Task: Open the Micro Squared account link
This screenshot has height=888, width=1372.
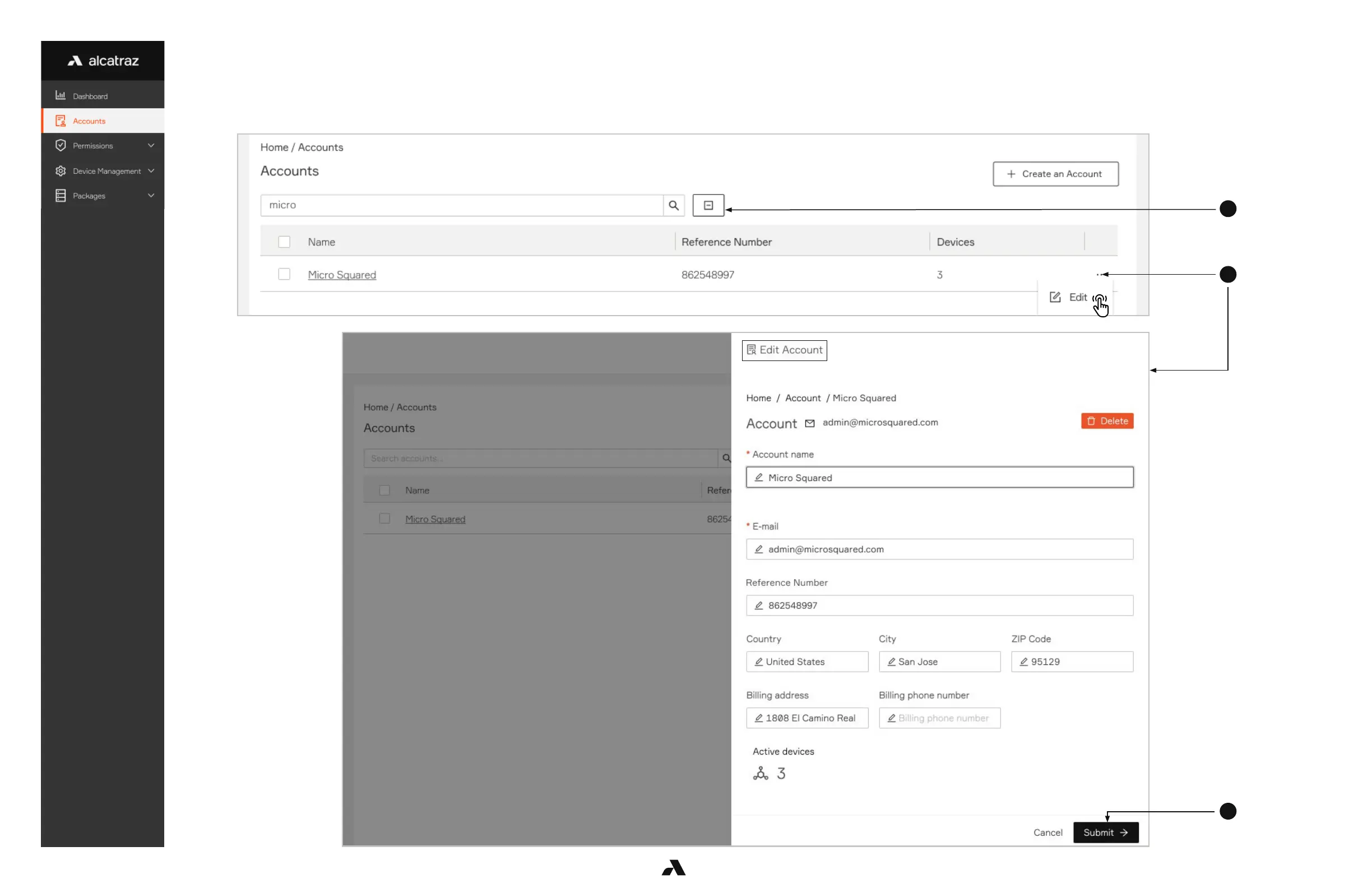Action: 342,275
